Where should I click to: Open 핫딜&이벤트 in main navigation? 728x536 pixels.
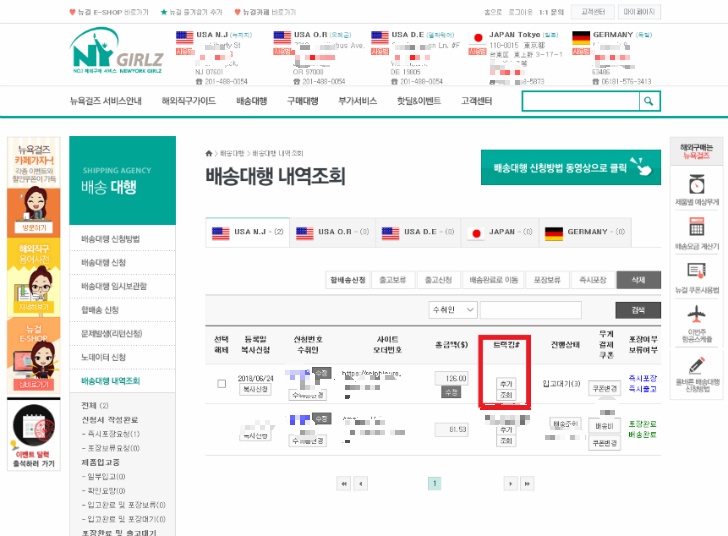(419, 101)
